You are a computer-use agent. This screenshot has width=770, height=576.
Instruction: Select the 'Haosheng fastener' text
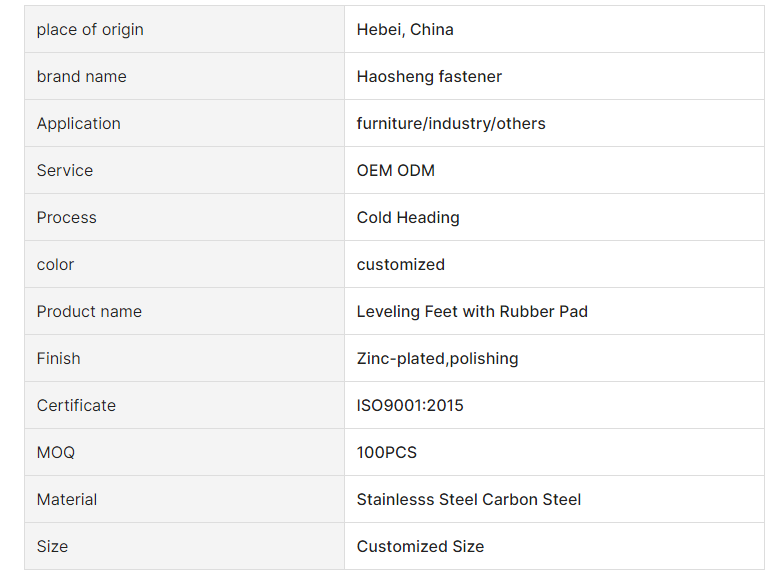click(x=429, y=77)
